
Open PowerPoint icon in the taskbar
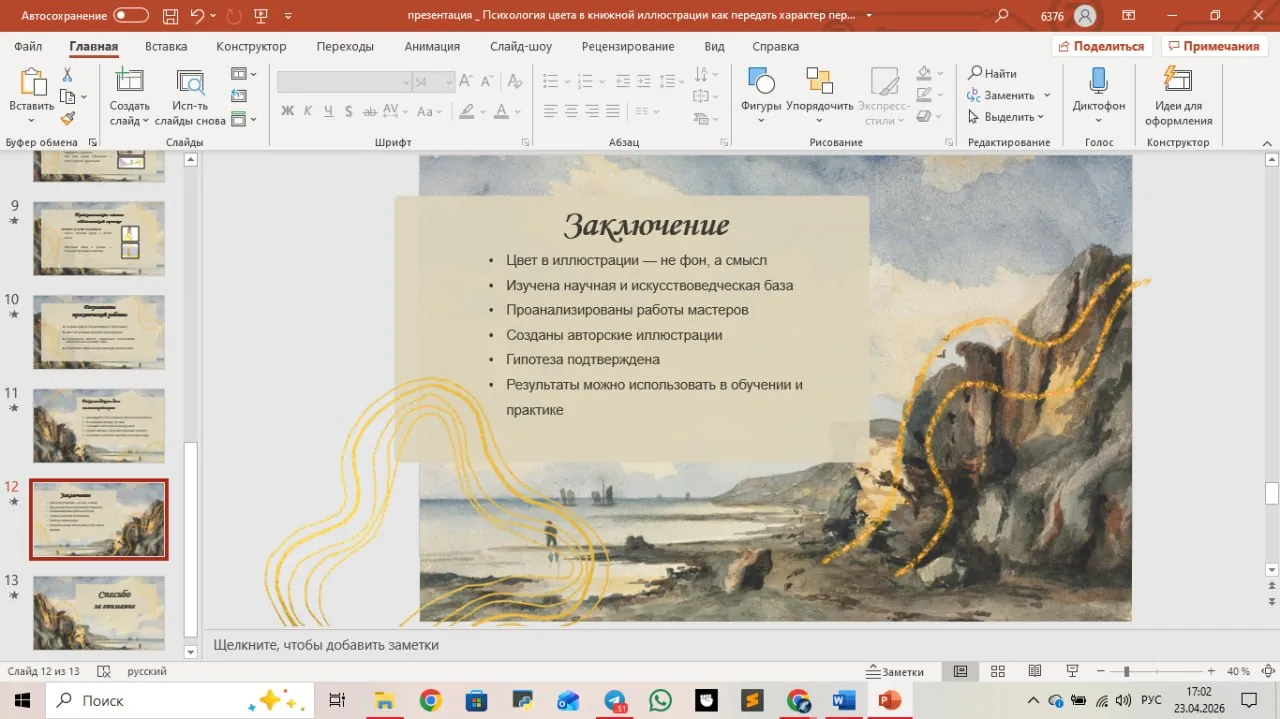click(x=889, y=700)
